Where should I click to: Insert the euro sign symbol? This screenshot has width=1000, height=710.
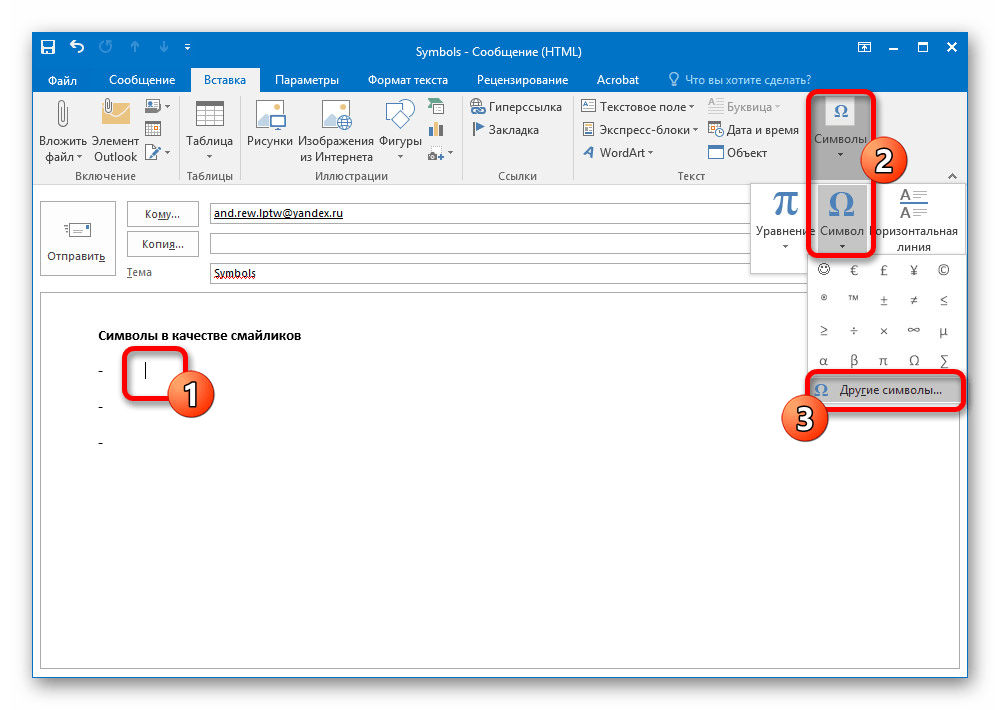click(854, 270)
